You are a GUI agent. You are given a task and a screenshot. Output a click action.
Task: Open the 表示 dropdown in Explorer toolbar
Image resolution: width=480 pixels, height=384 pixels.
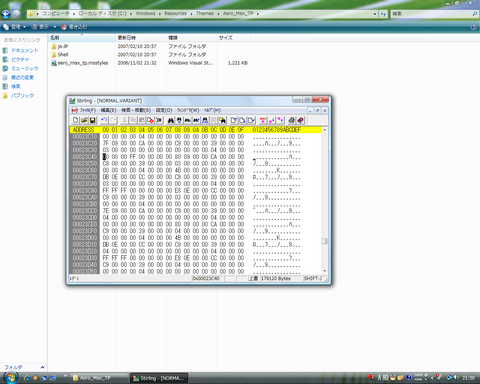44,27
